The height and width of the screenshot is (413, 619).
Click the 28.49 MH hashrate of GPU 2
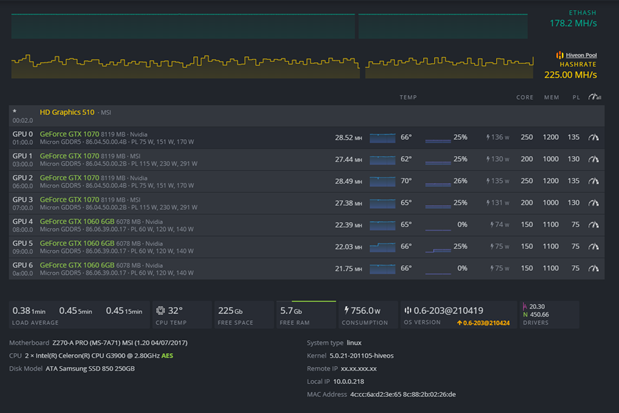[x=348, y=181]
